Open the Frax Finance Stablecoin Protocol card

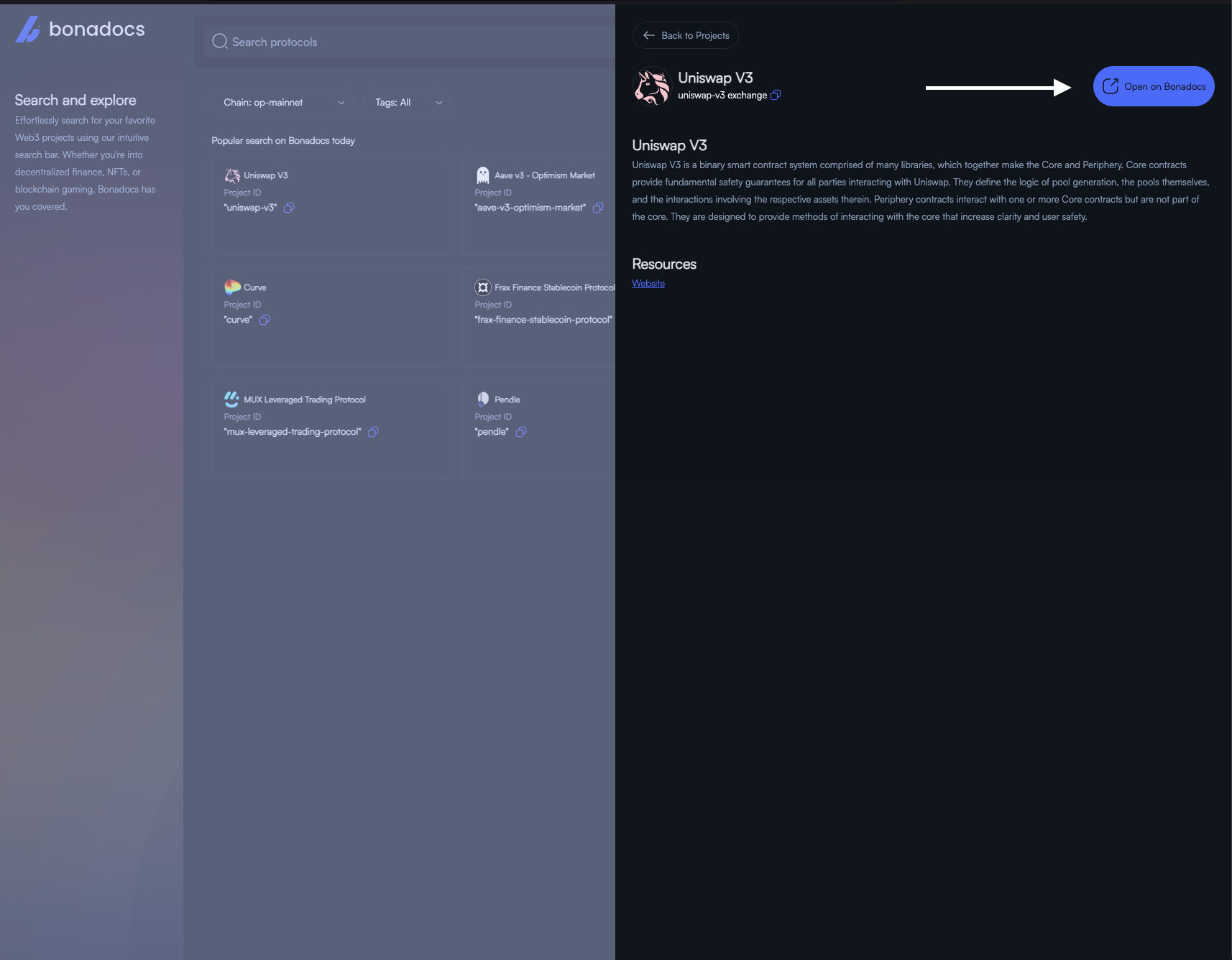point(539,317)
